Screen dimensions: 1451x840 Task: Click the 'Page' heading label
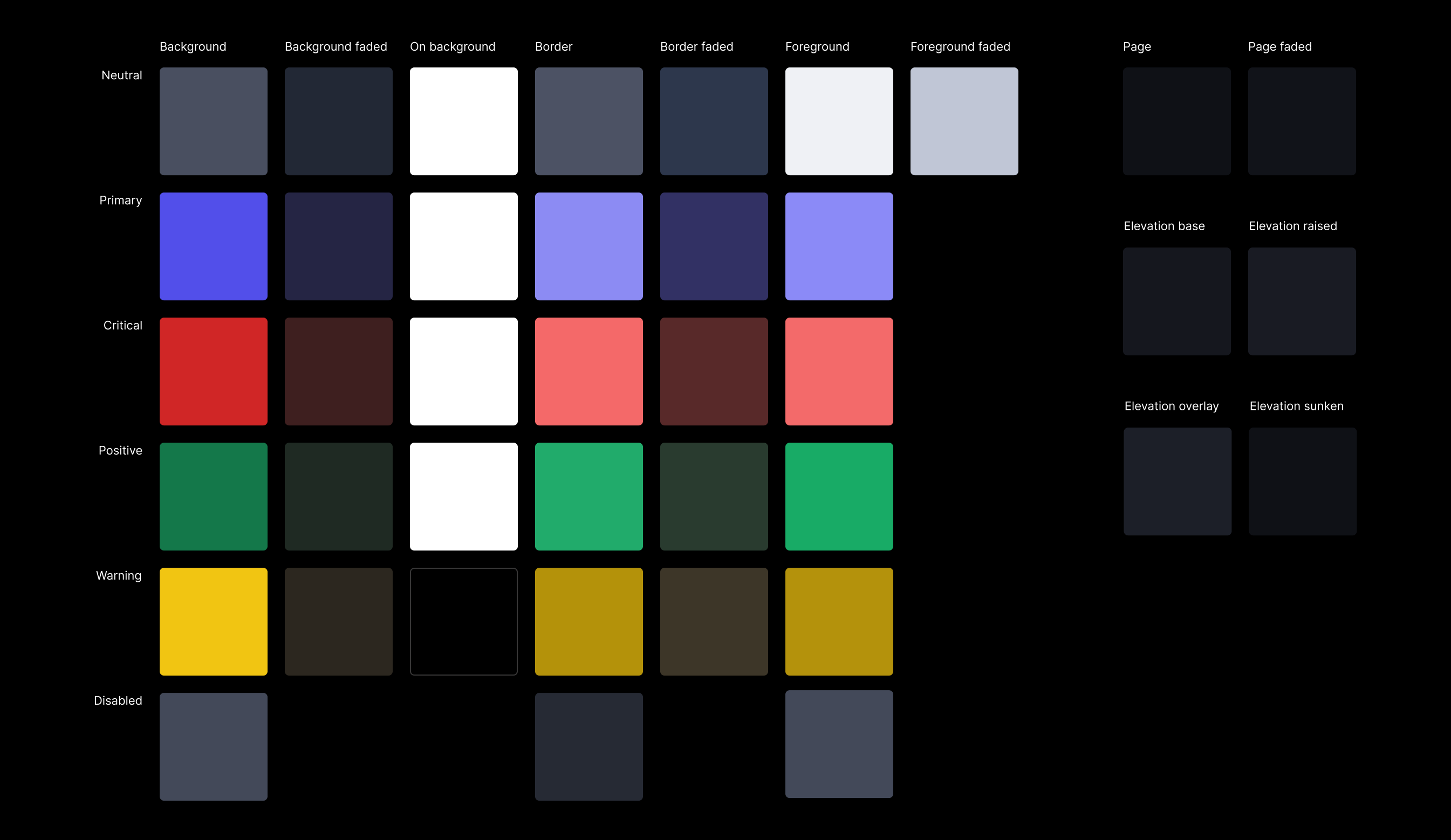click(x=1137, y=46)
